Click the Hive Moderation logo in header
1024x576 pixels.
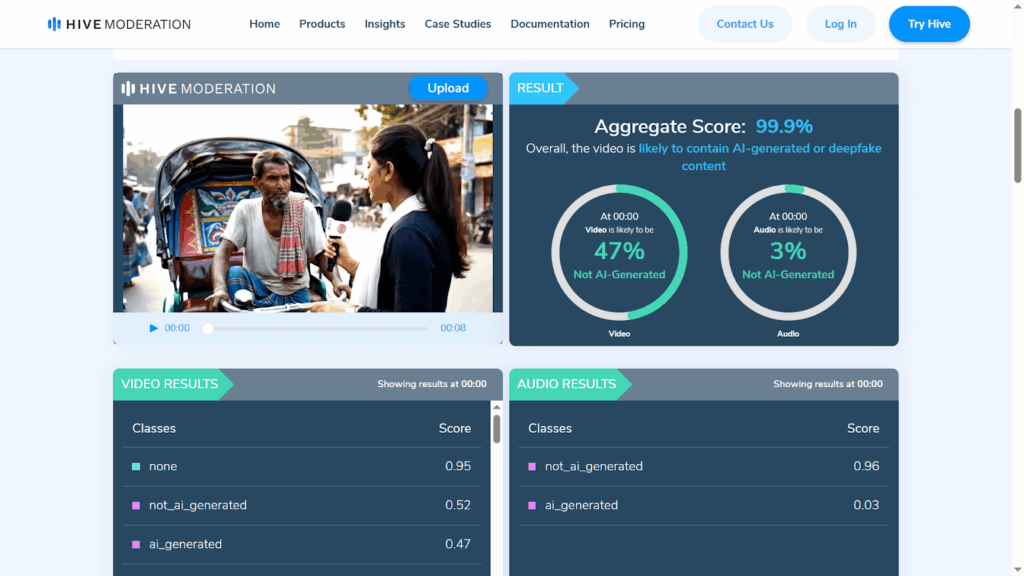coord(119,24)
